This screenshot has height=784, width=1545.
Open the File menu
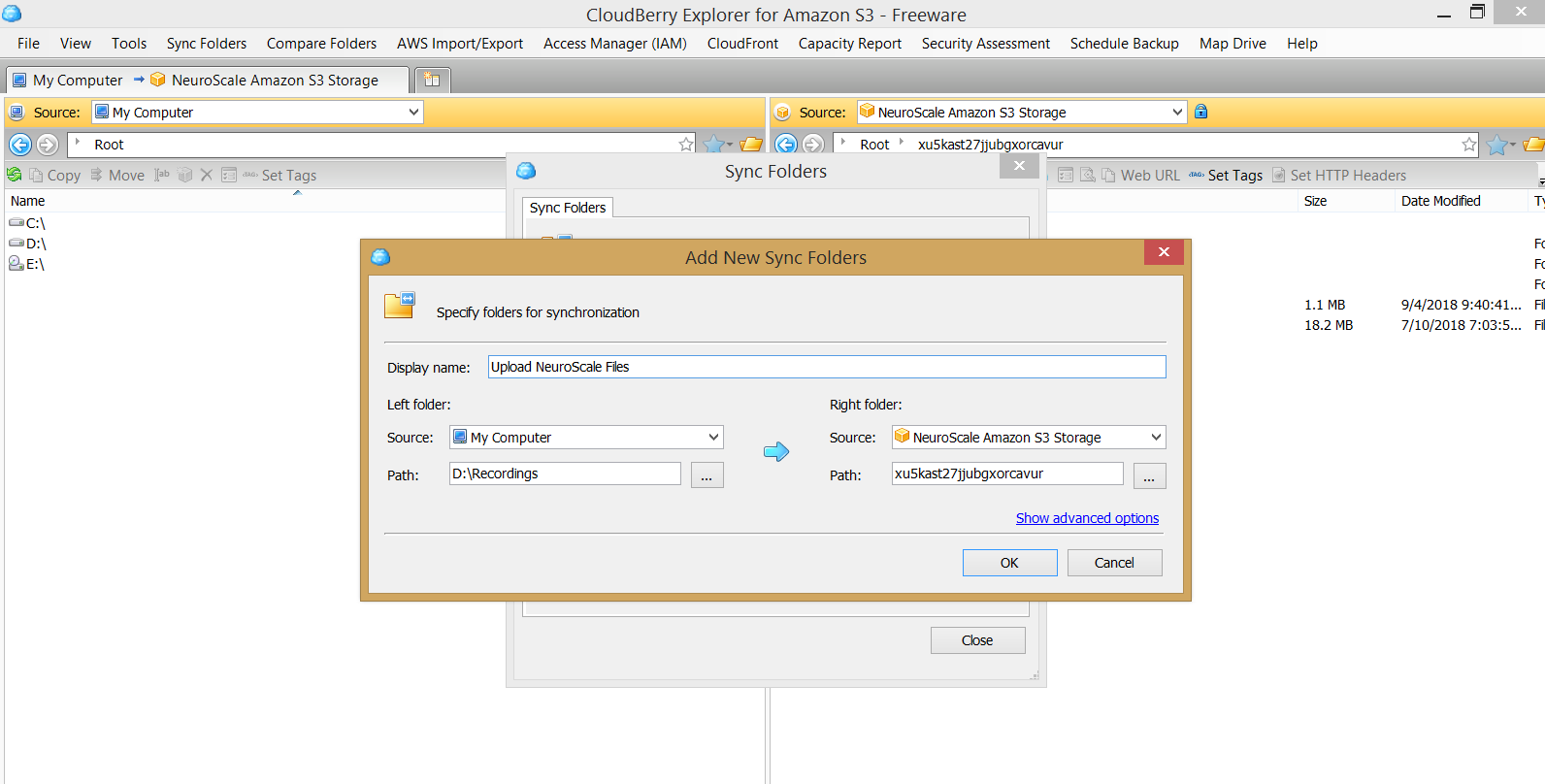pyautogui.click(x=29, y=44)
